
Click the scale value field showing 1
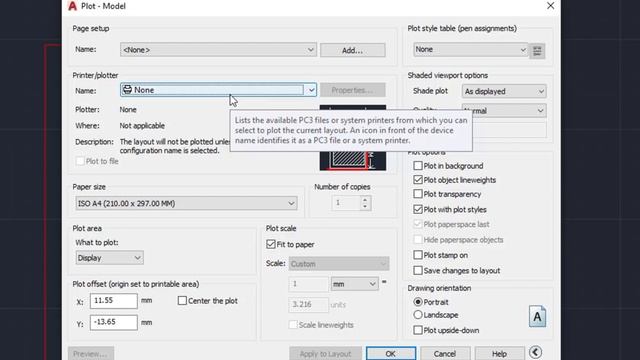pos(308,284)
